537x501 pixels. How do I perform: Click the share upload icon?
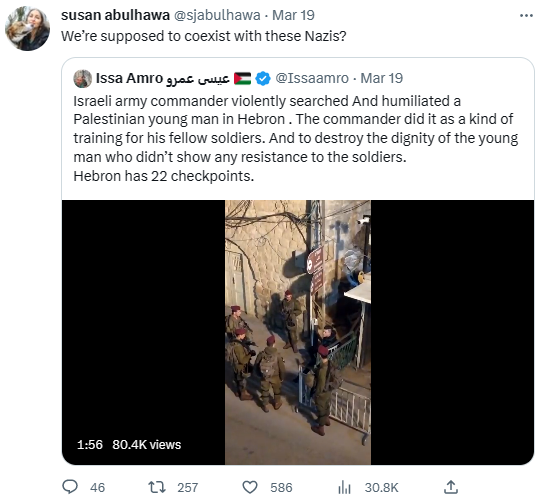(451, 487)
